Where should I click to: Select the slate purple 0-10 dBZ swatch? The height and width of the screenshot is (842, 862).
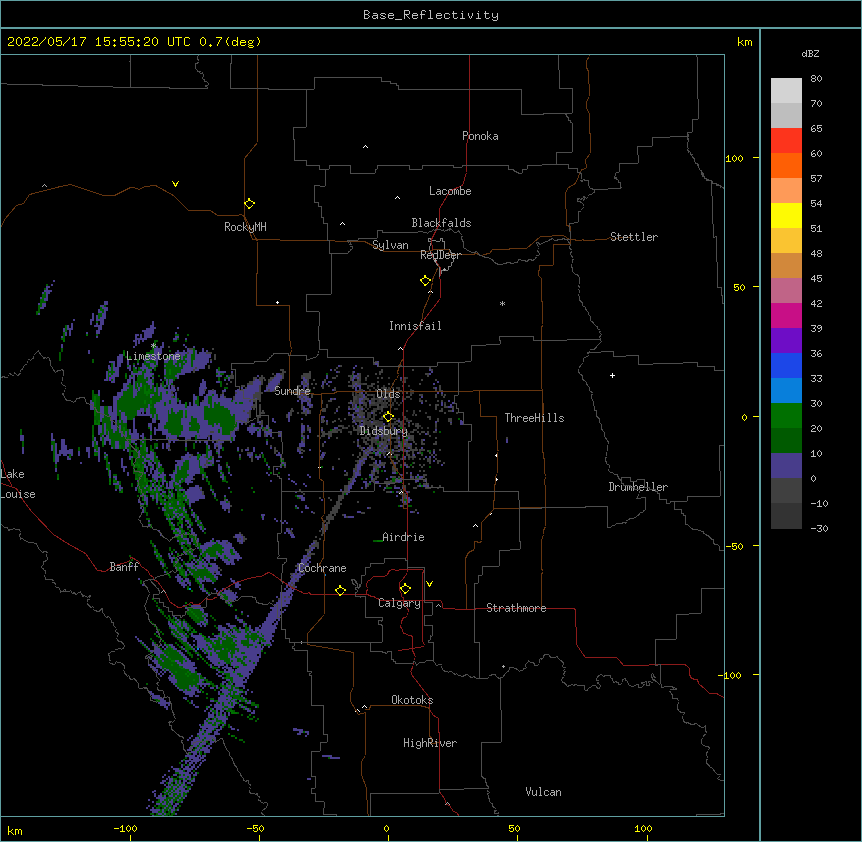click(x=786, y=465)
